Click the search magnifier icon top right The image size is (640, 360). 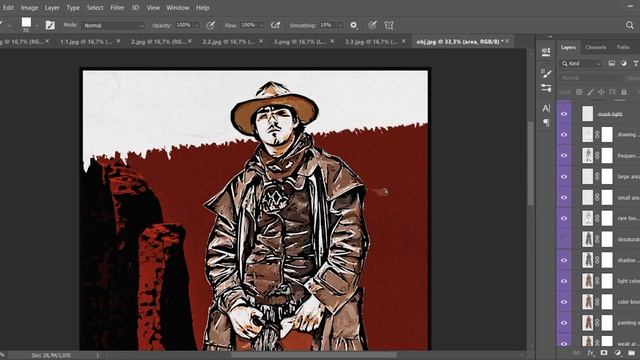[x=630, y=25]
